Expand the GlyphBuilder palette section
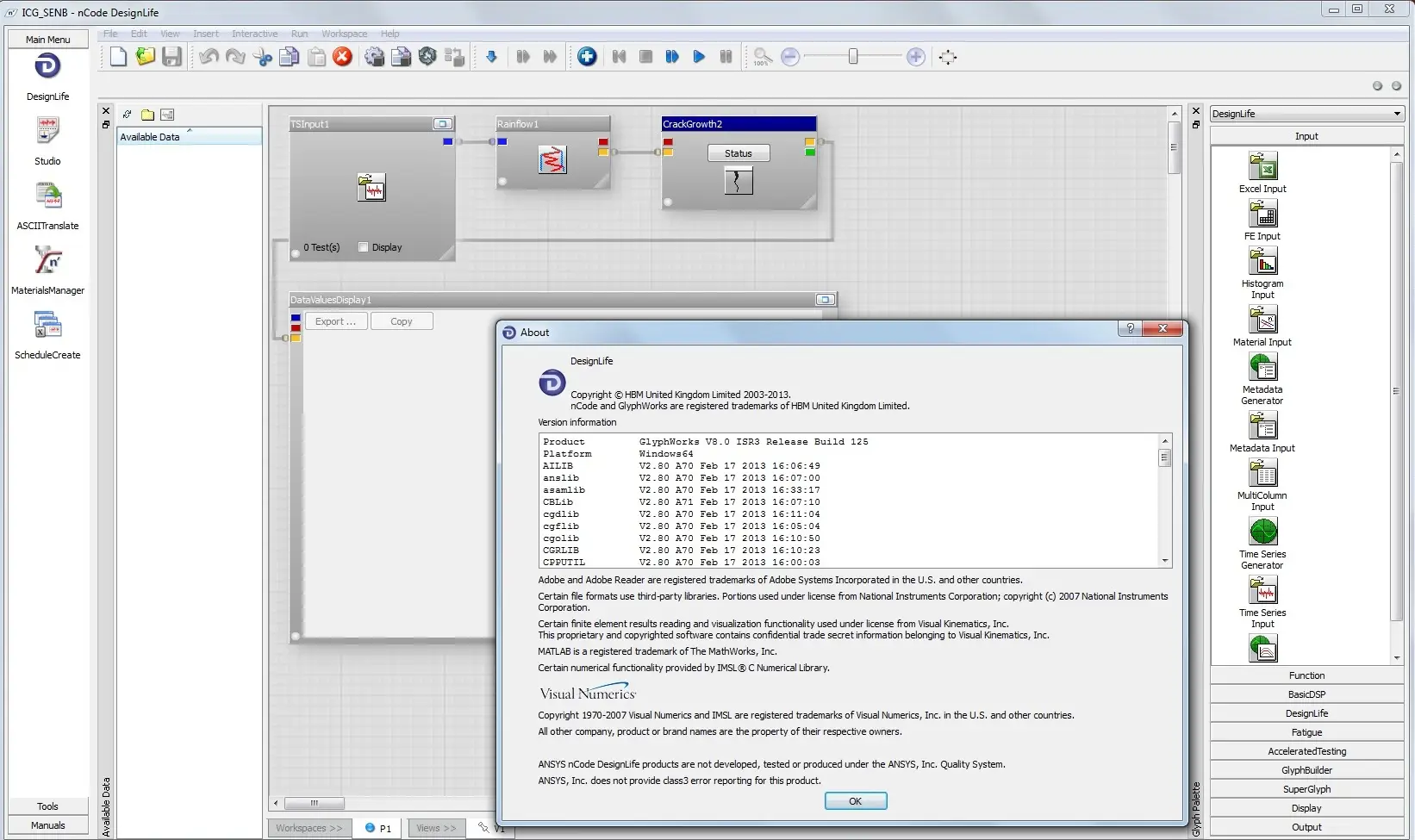Screen dimensions: 1415x840 1306,770
